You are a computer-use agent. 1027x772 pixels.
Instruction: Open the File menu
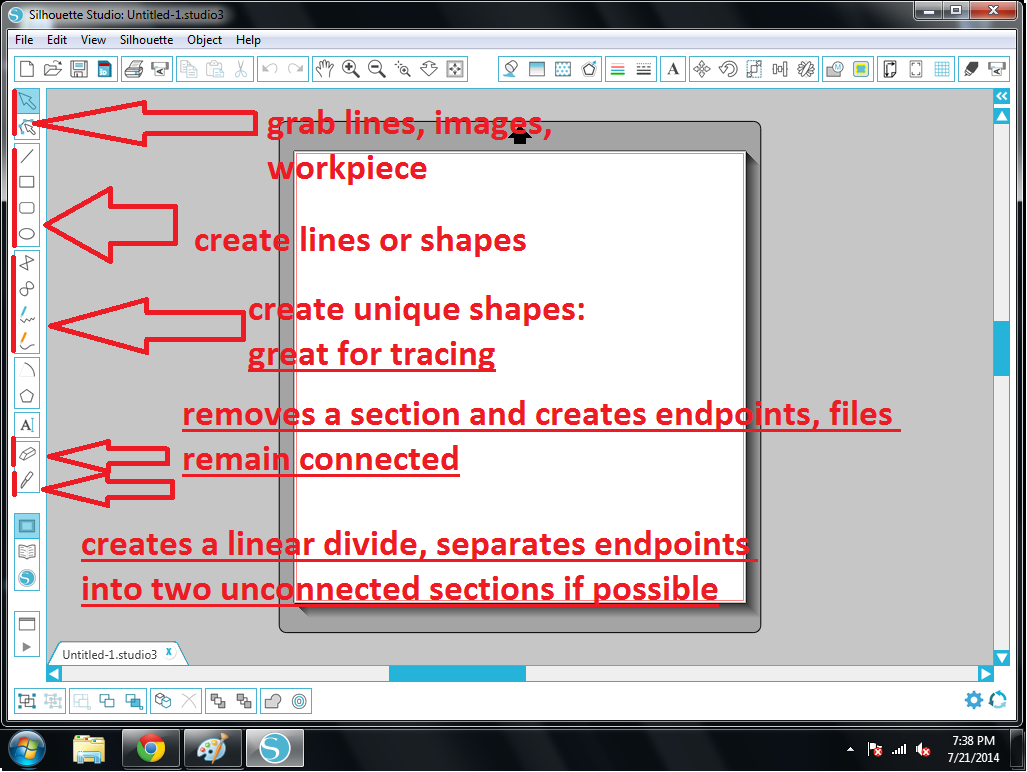pos(24,40)
